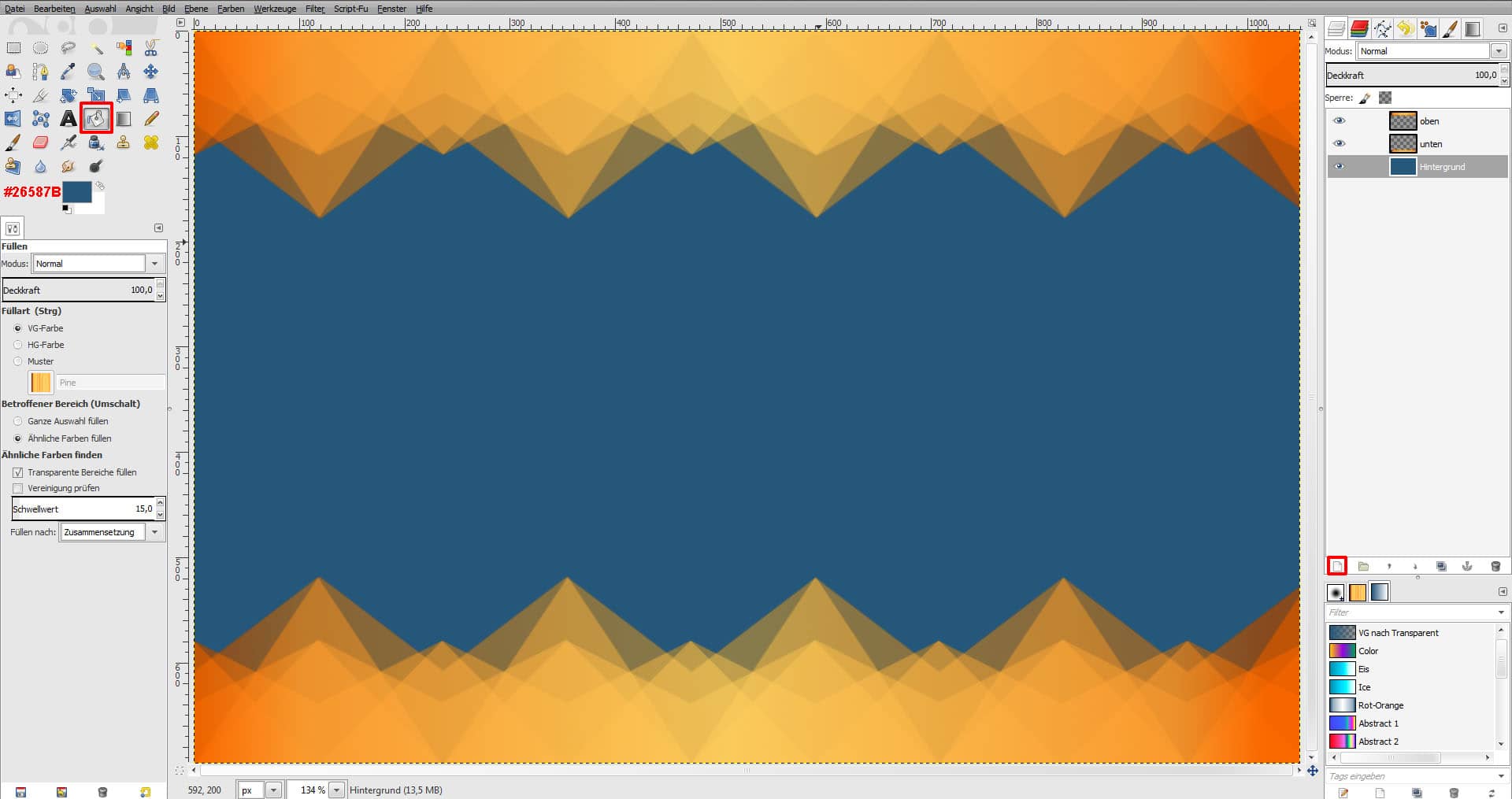Viewport: 1512px width, 799px height.
Task: Pick the Eraser tool in the toolbox
Action: 41,142
